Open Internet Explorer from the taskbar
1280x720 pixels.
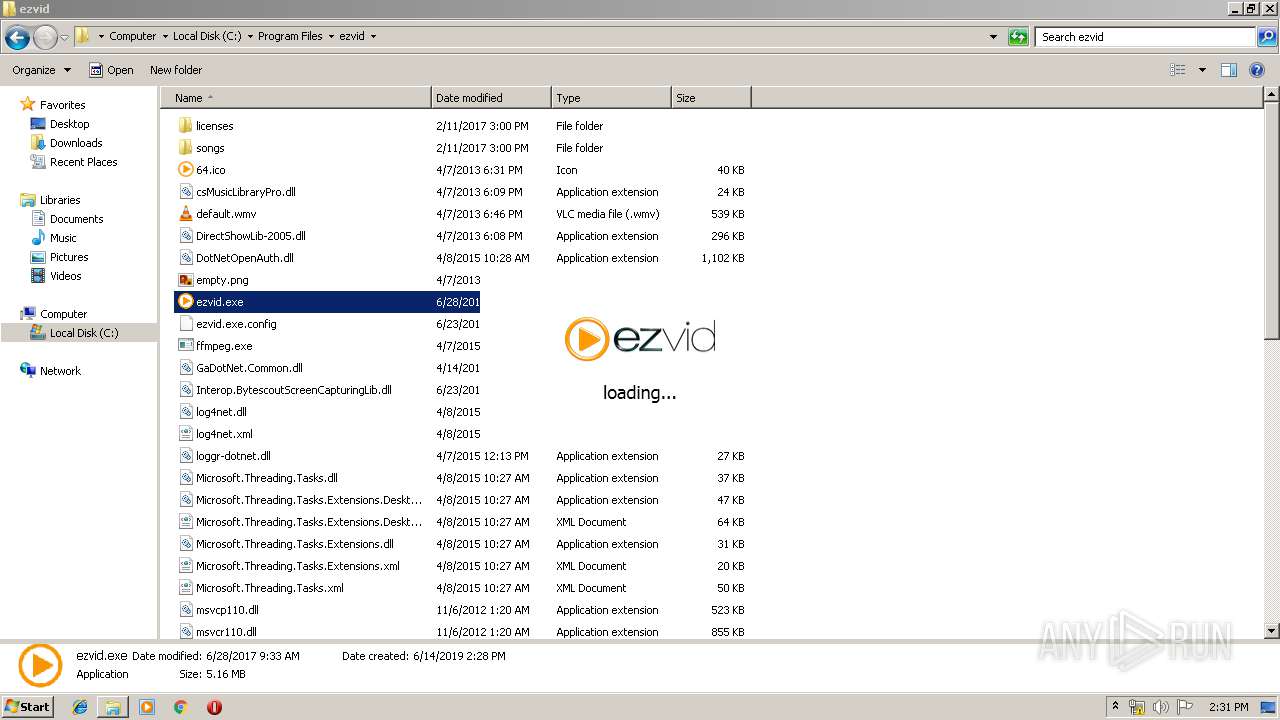coord(81,707)
